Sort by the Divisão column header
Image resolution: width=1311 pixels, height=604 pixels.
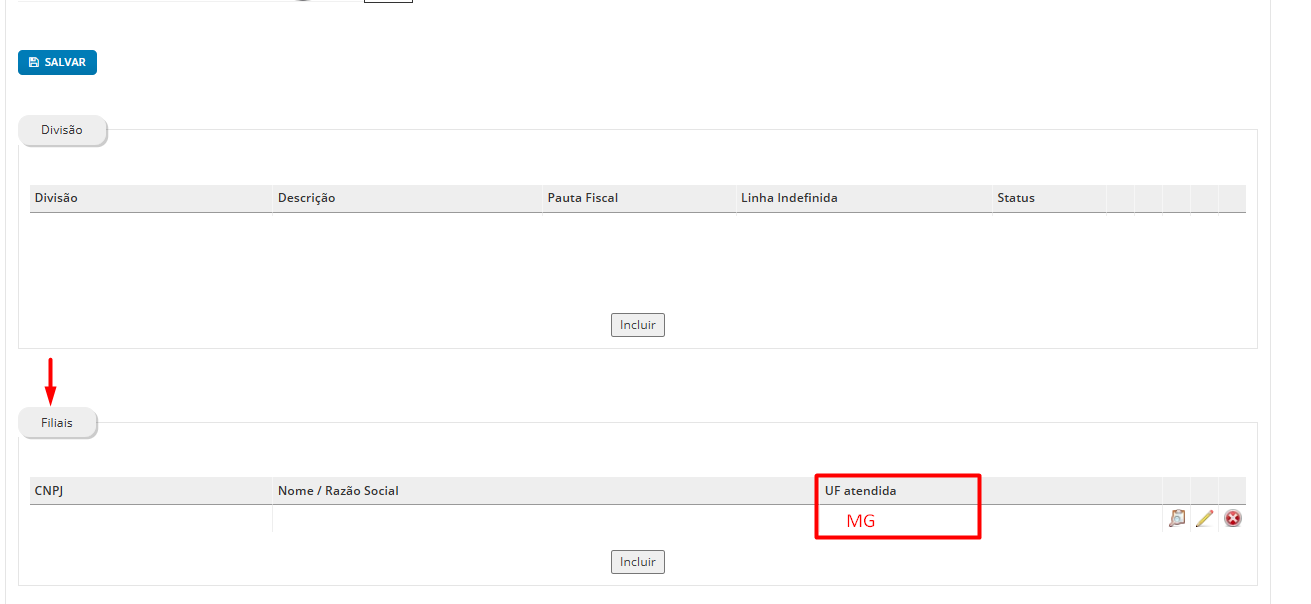pyautogui.click(x=56, y=198)
